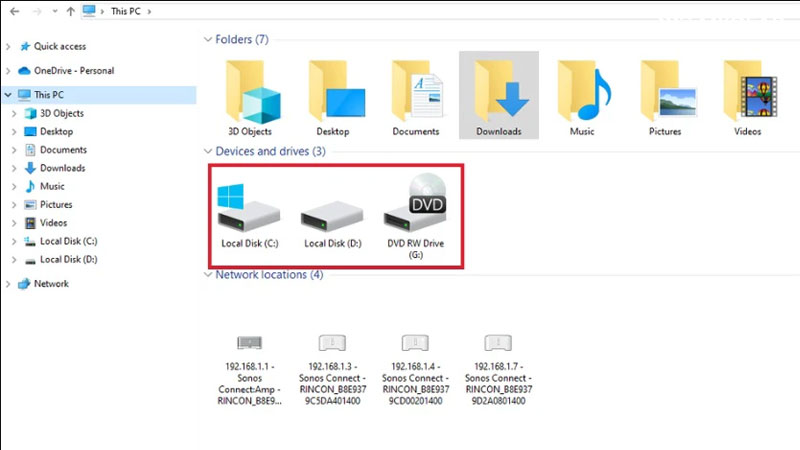Expand Music tree node in sidebar
The image size is (800, 450).
click(14, 186)
